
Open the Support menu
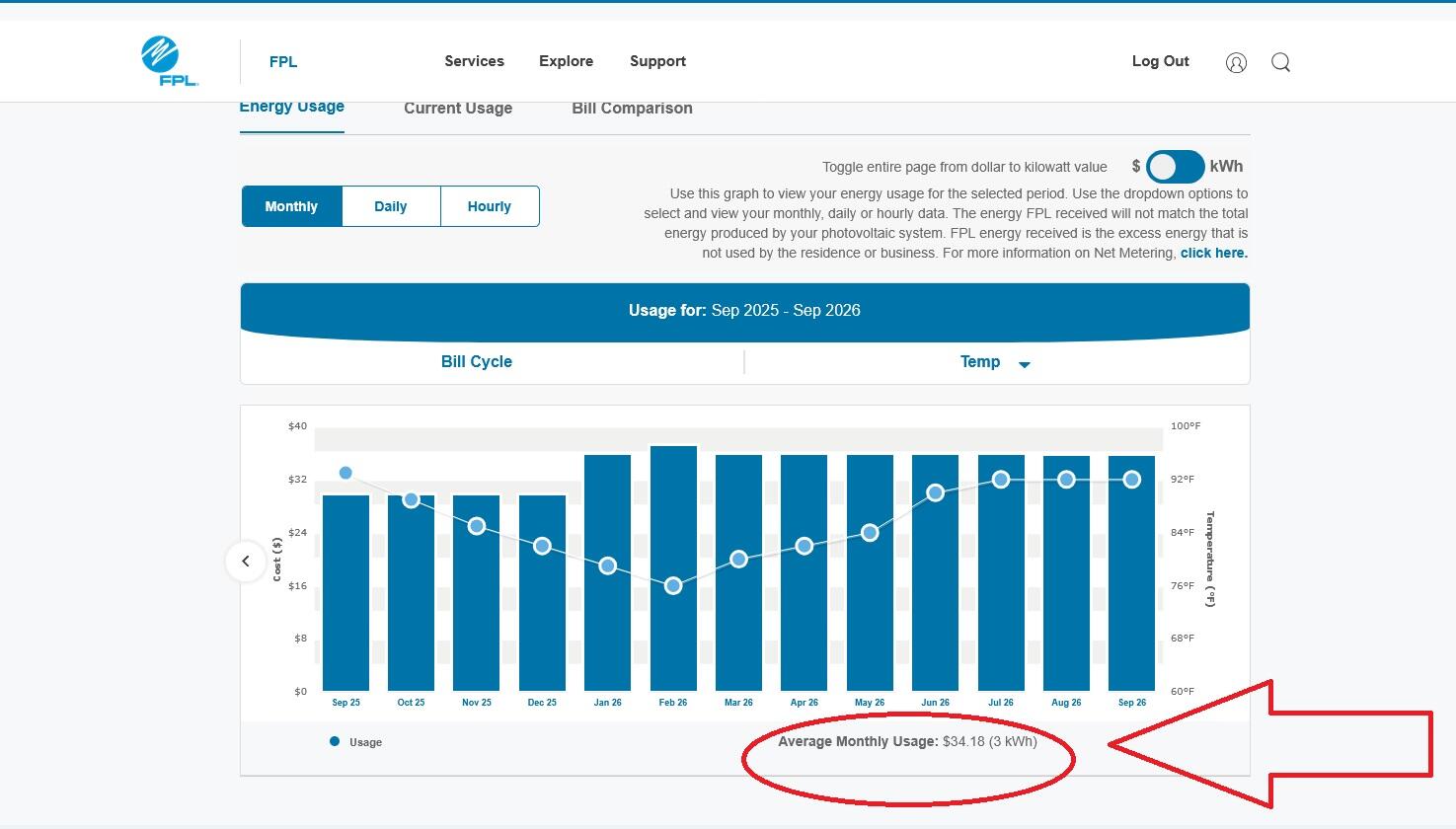(x=657, y=61)
